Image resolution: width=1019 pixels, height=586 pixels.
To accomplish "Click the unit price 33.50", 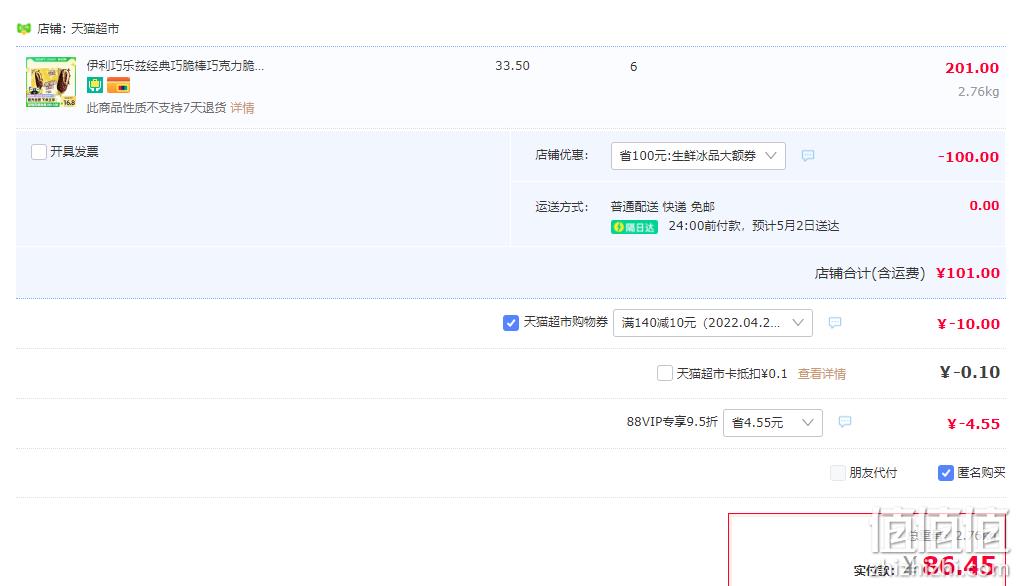I will 512,66.
